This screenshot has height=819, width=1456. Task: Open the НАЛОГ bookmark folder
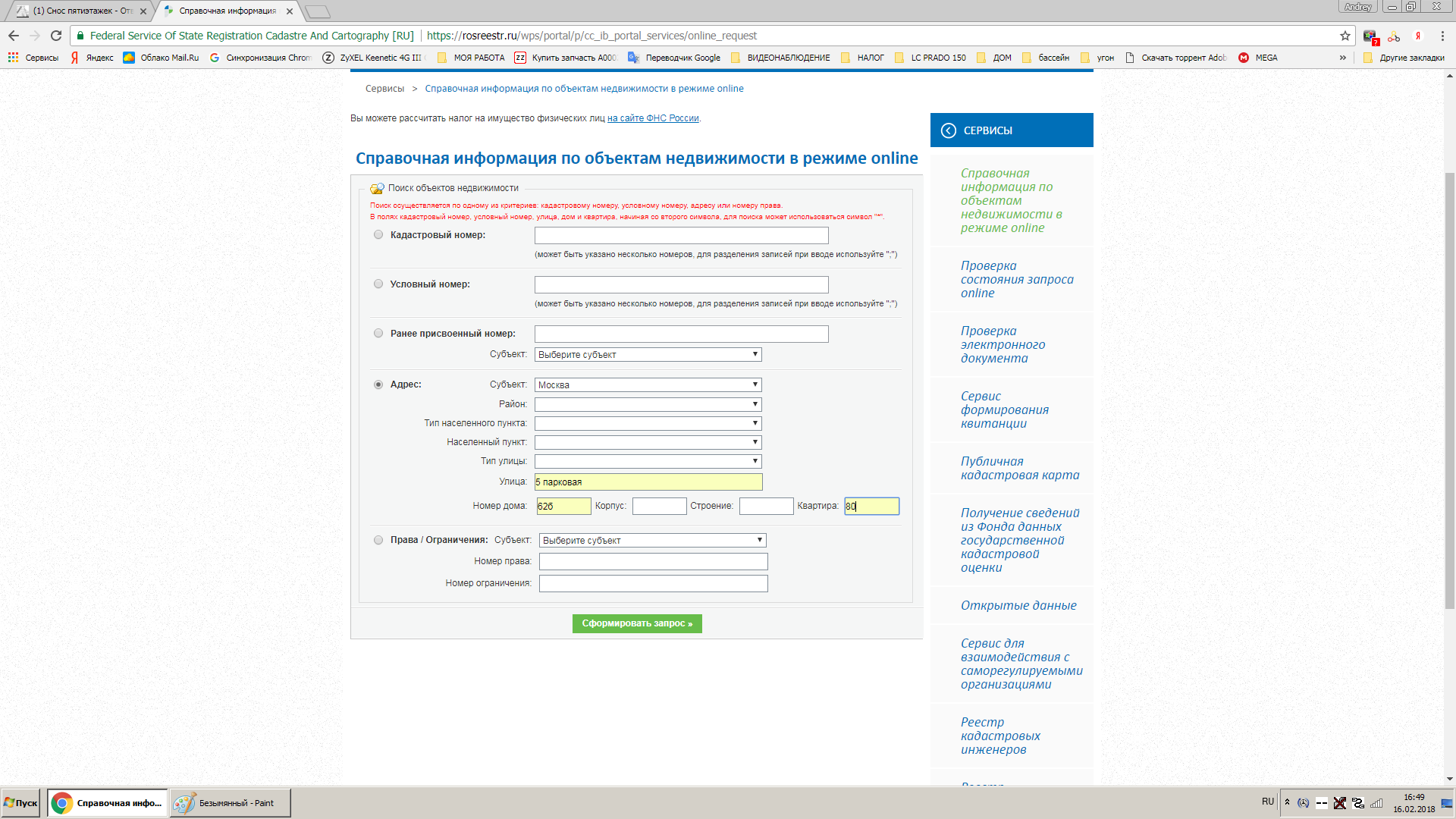pyautogui.click(x=862, y=58)
